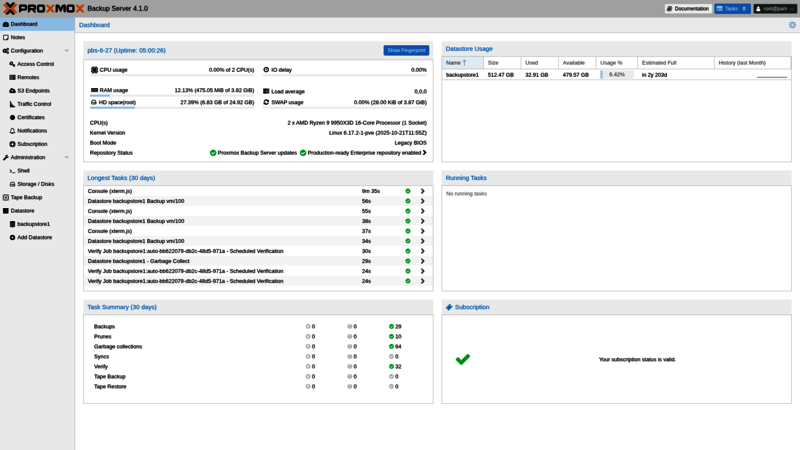This screenshot has height=450, width=800.
Task: Click the Load average icon
Action: (266, 91)
